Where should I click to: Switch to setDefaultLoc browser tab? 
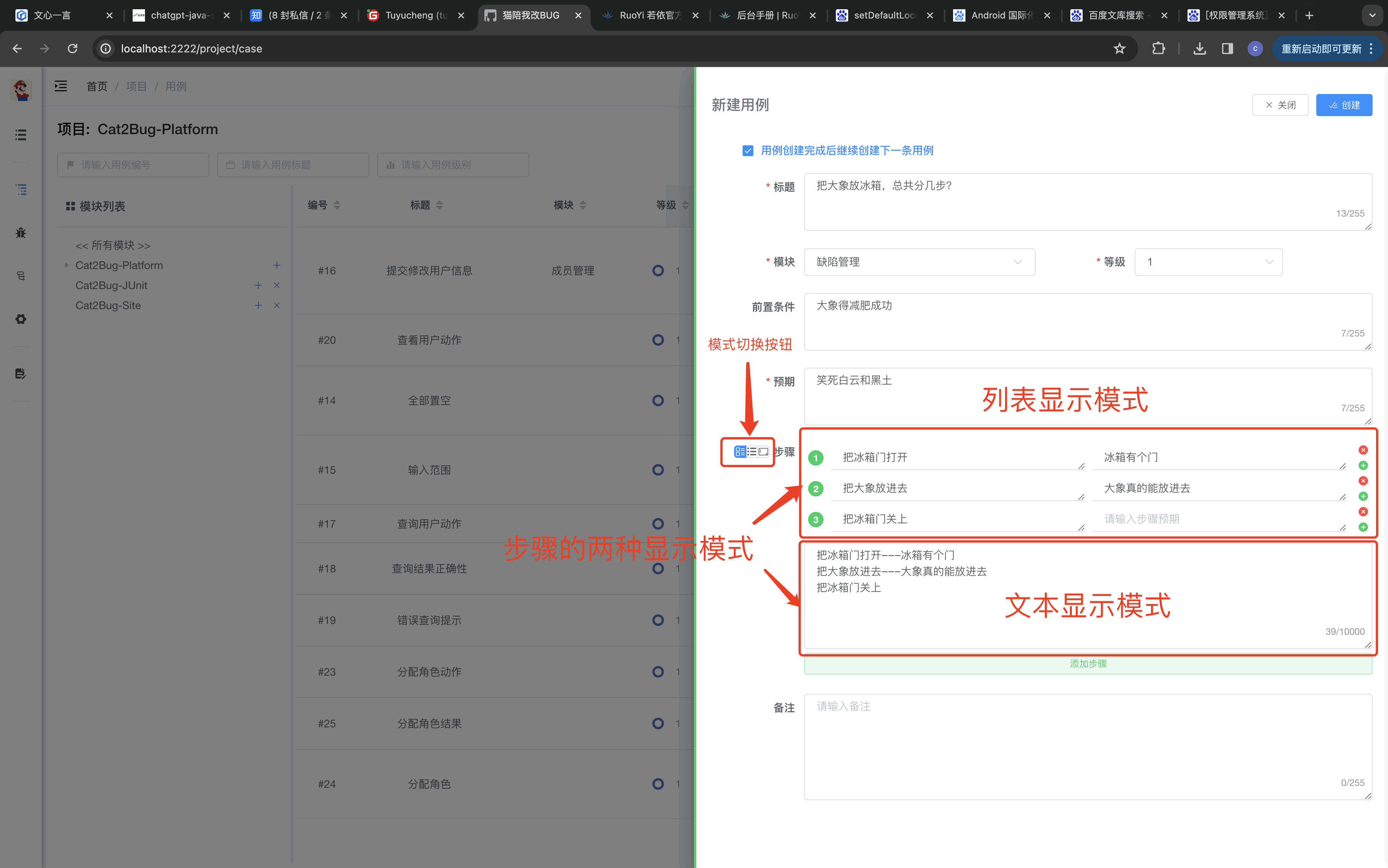884,15
